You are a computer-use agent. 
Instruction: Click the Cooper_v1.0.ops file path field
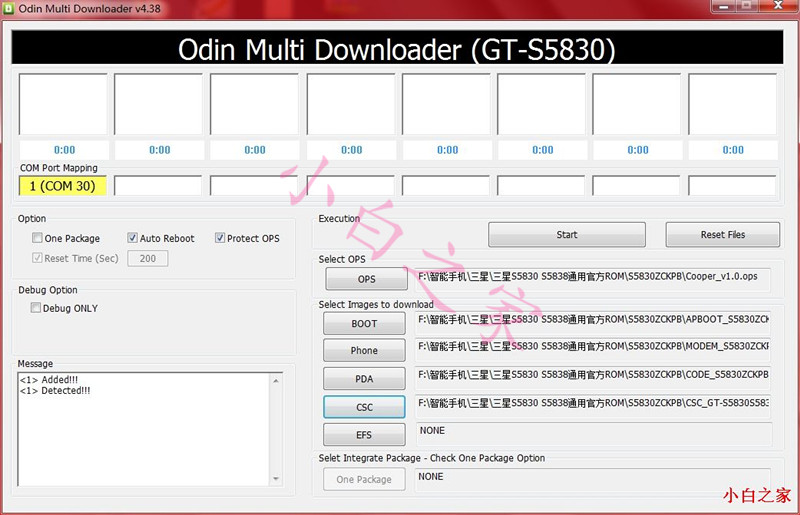592,279
